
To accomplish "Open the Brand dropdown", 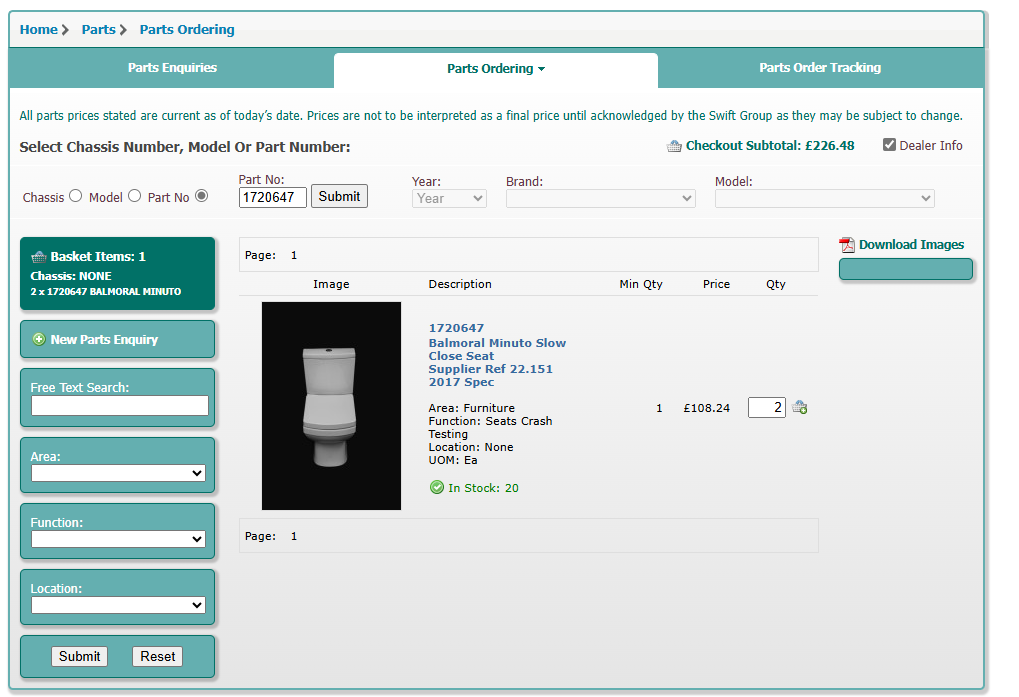I will [x=600, y=198].
